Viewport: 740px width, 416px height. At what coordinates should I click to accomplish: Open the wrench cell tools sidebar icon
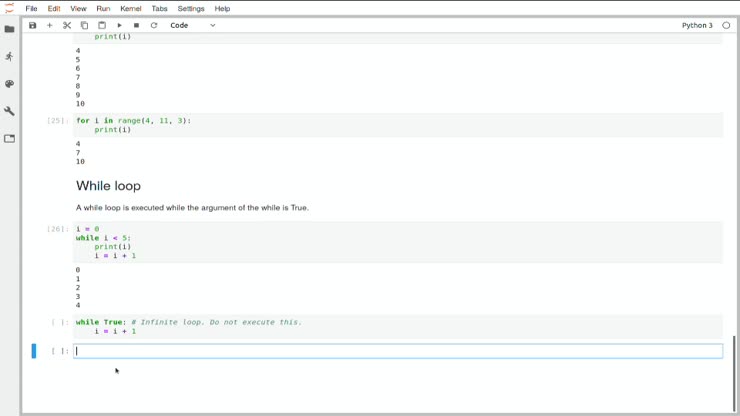[x=9, y=111]
